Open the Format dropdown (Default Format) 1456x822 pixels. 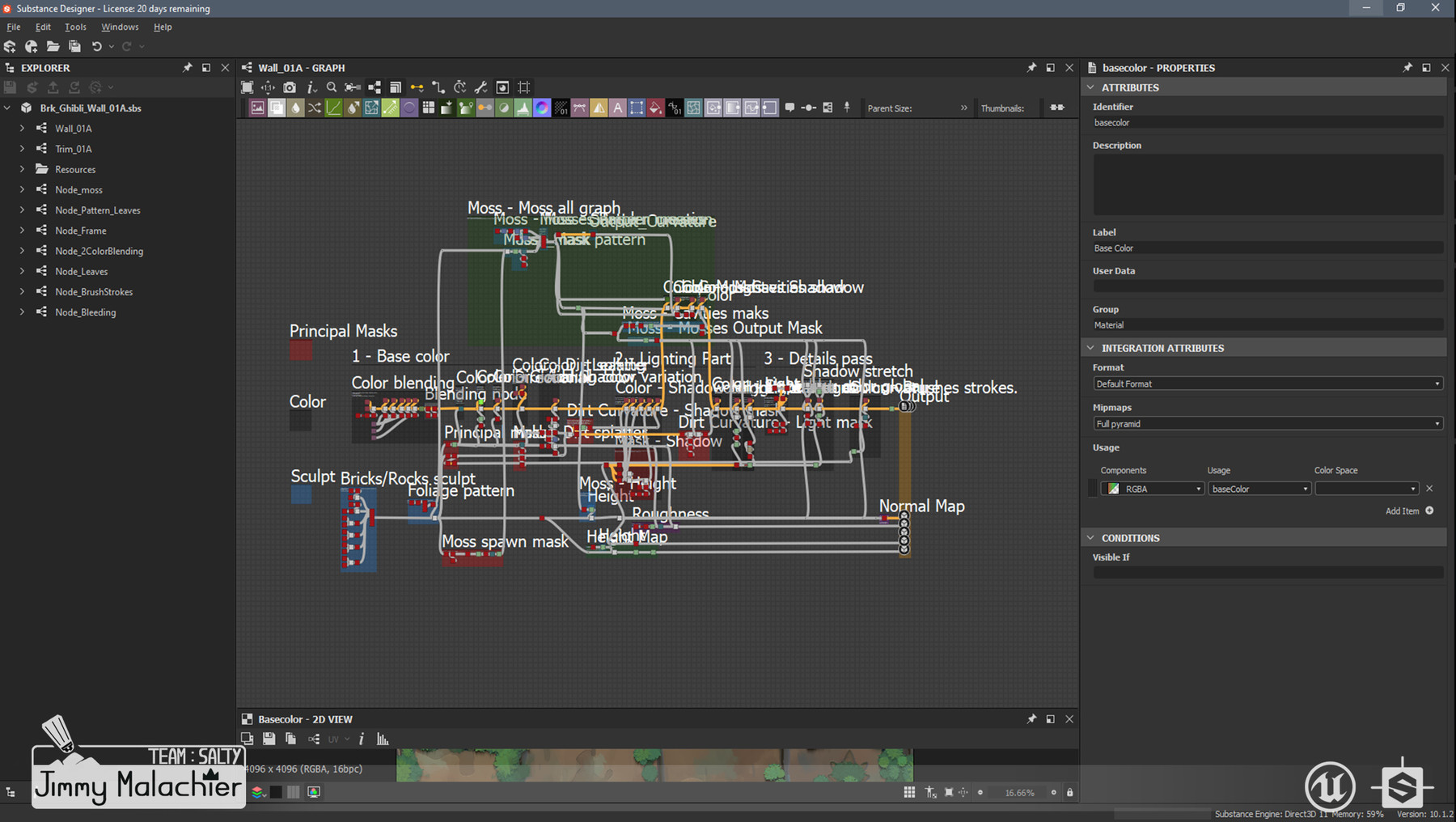[x=1268, y=383]
